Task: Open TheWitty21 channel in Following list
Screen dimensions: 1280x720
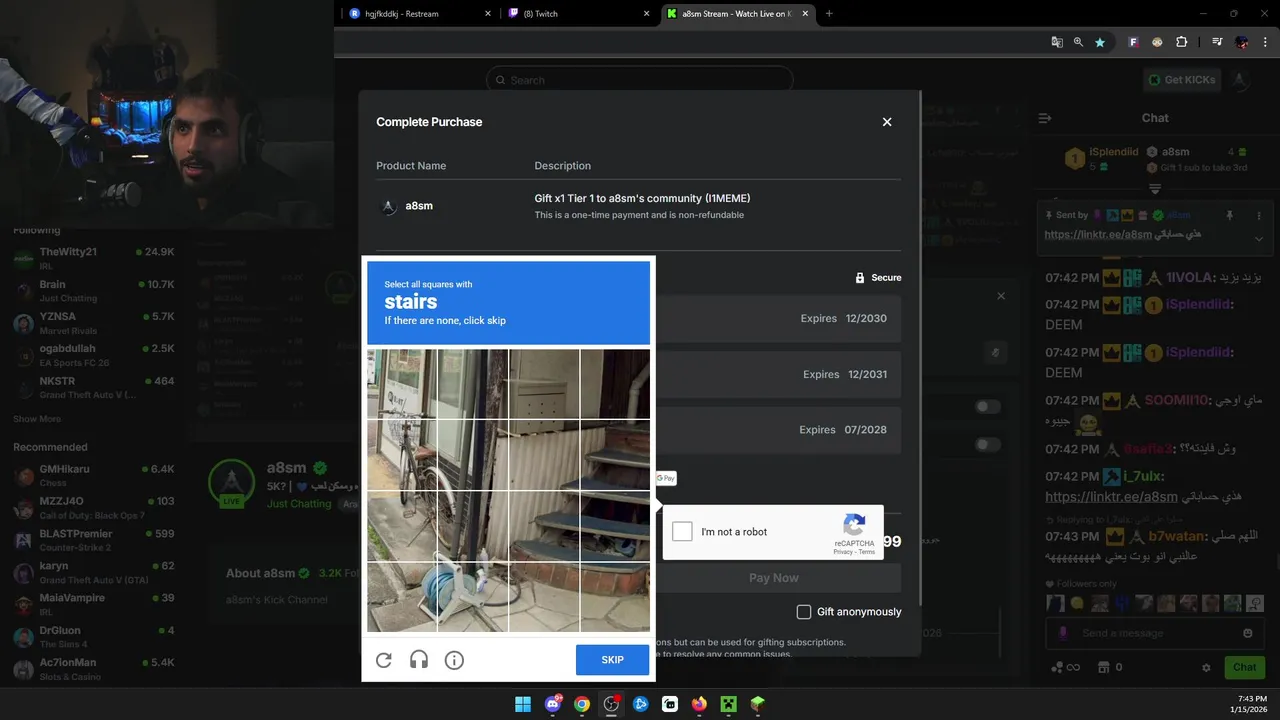Action: (94, 257)
